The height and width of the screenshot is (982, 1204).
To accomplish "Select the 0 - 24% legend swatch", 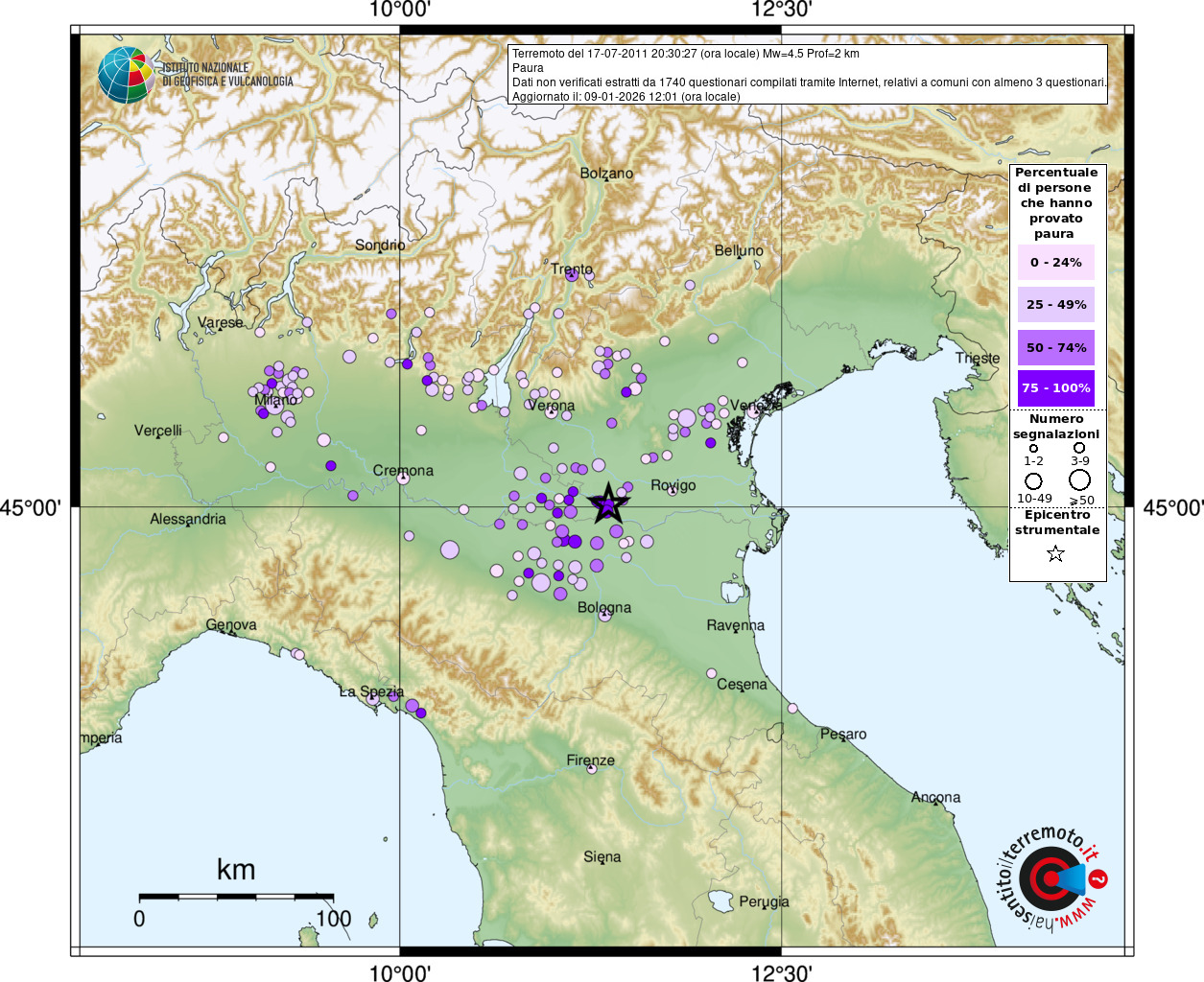I will pyautogui.click(x=1055, y=262).
